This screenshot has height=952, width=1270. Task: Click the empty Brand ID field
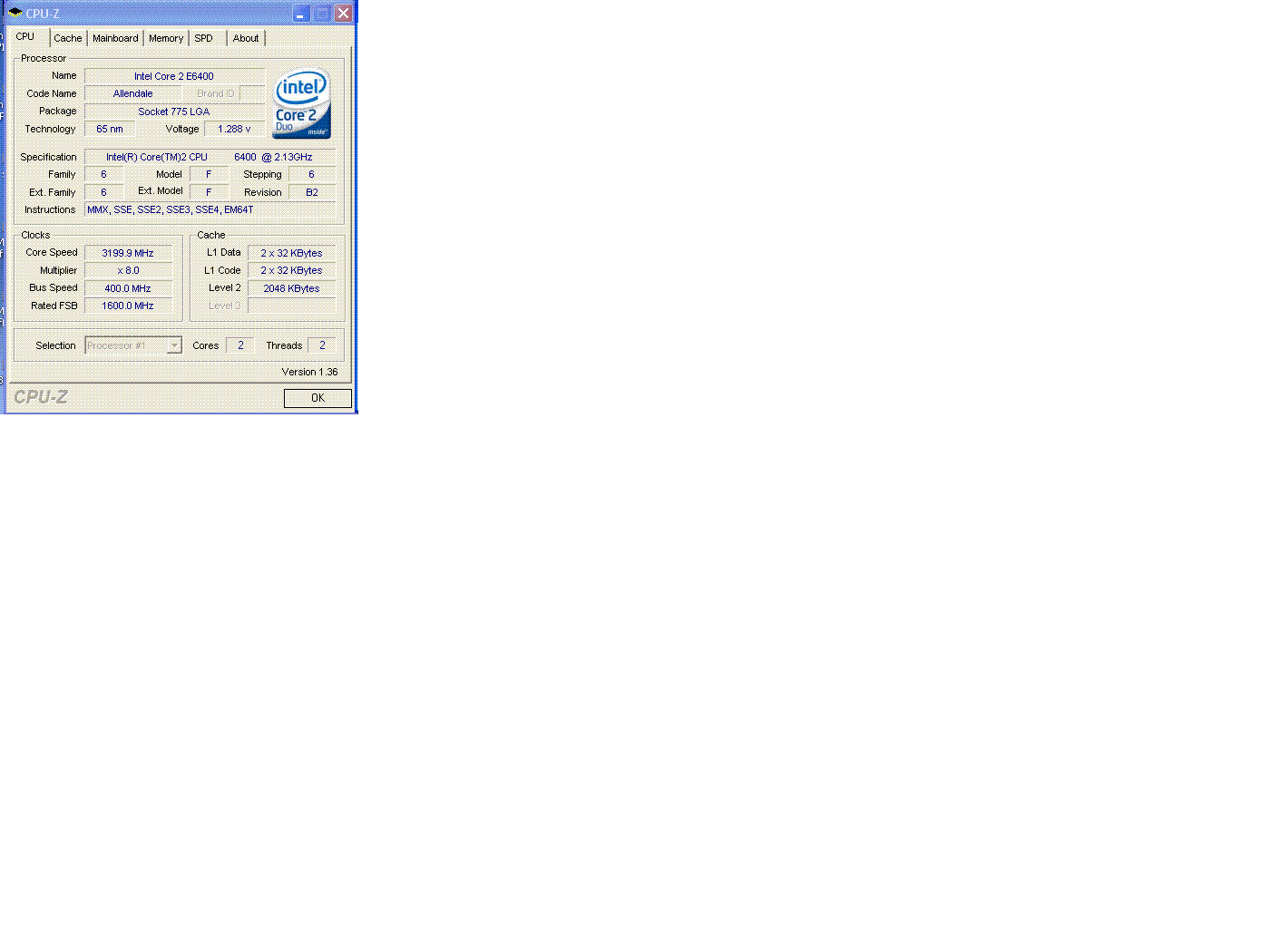point(252,93)
